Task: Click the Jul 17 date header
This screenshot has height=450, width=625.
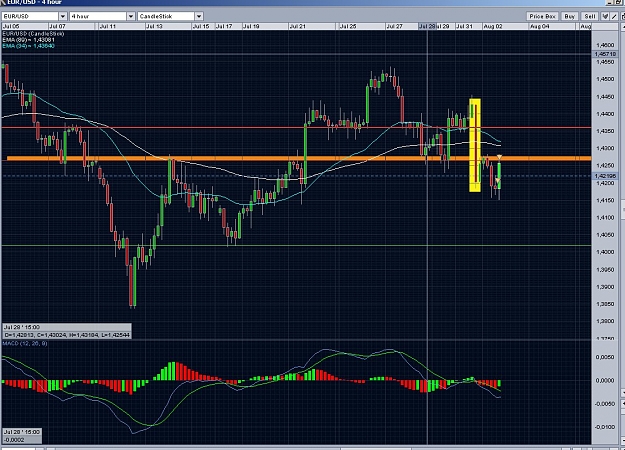Action: click(x=224, y=26)
